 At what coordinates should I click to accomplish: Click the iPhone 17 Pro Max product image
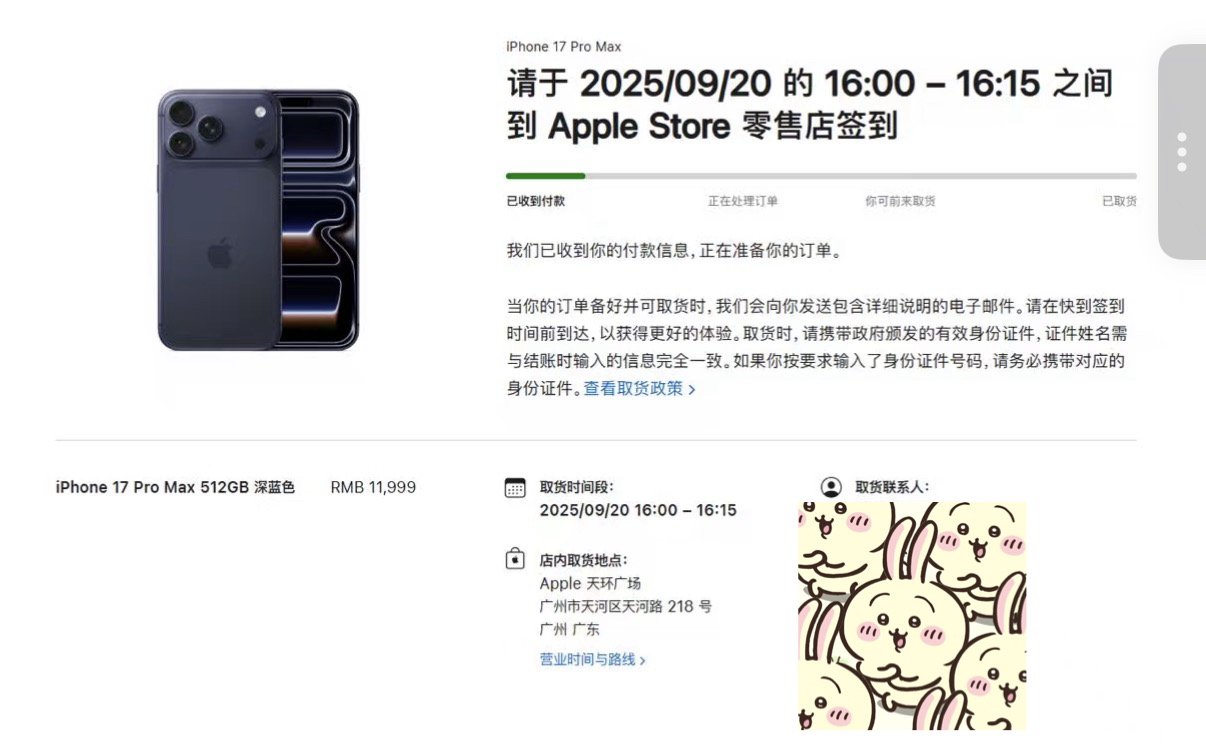pos(258,220)
